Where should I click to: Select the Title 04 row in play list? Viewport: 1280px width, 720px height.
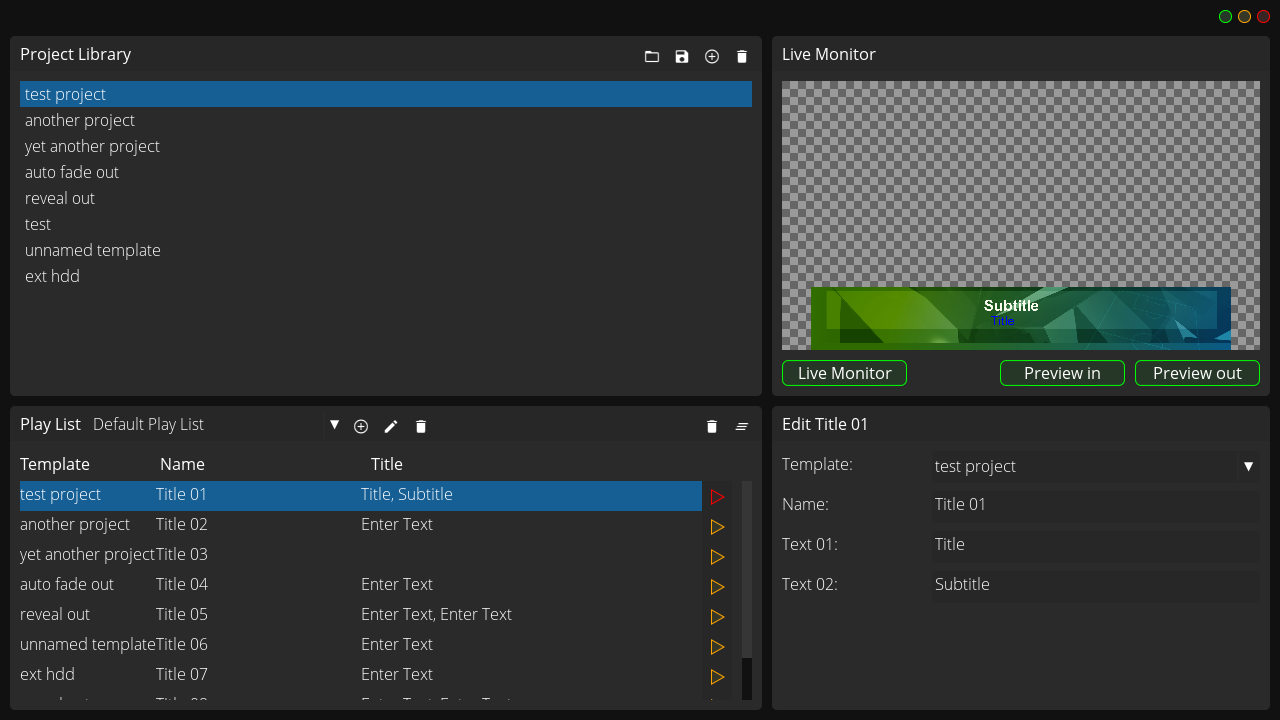click(361, 586)
